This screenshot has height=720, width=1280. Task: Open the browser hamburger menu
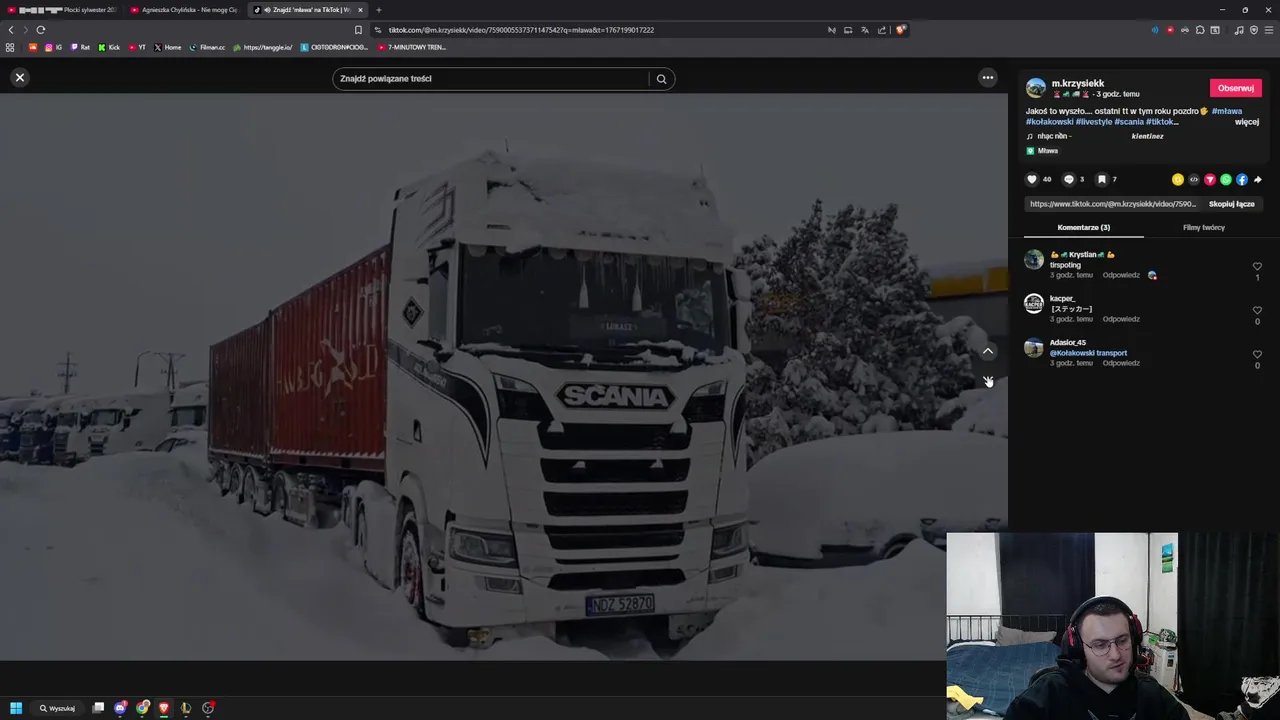[1270, 30]
